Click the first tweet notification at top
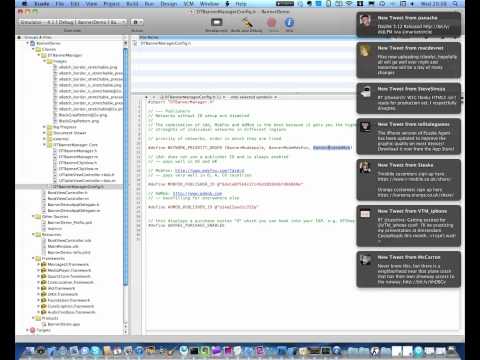This screenshot has height=360, width=480. point(409,25)
